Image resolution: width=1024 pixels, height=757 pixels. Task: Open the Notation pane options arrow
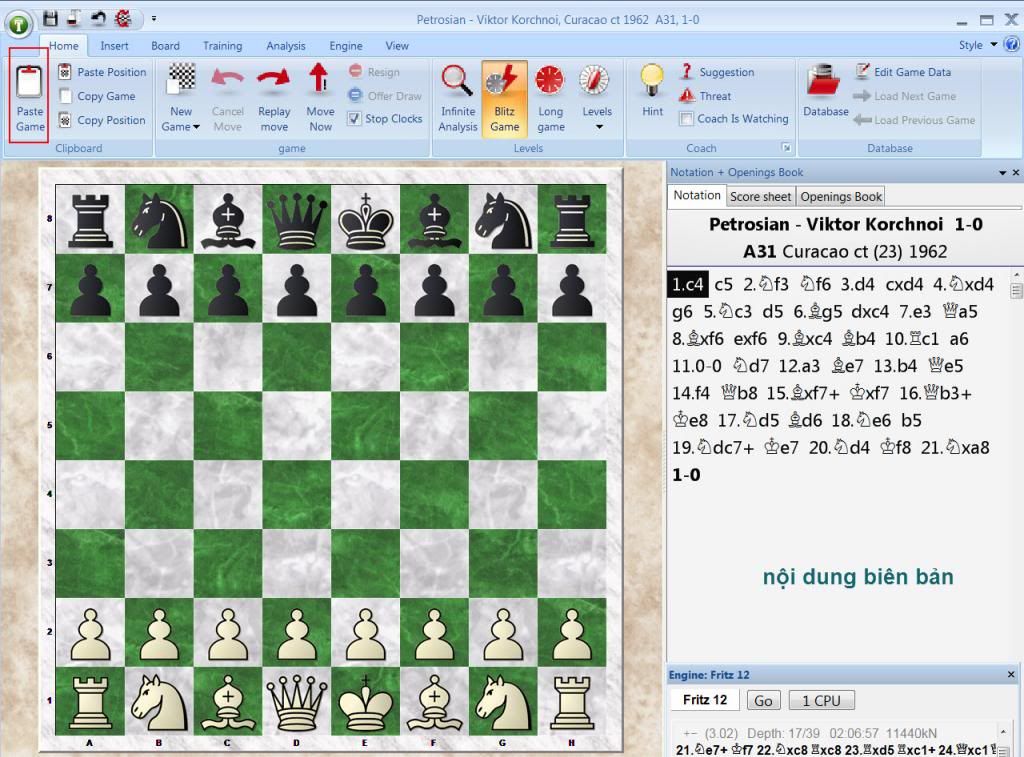pyautogui.click(x=1002, y=173)
